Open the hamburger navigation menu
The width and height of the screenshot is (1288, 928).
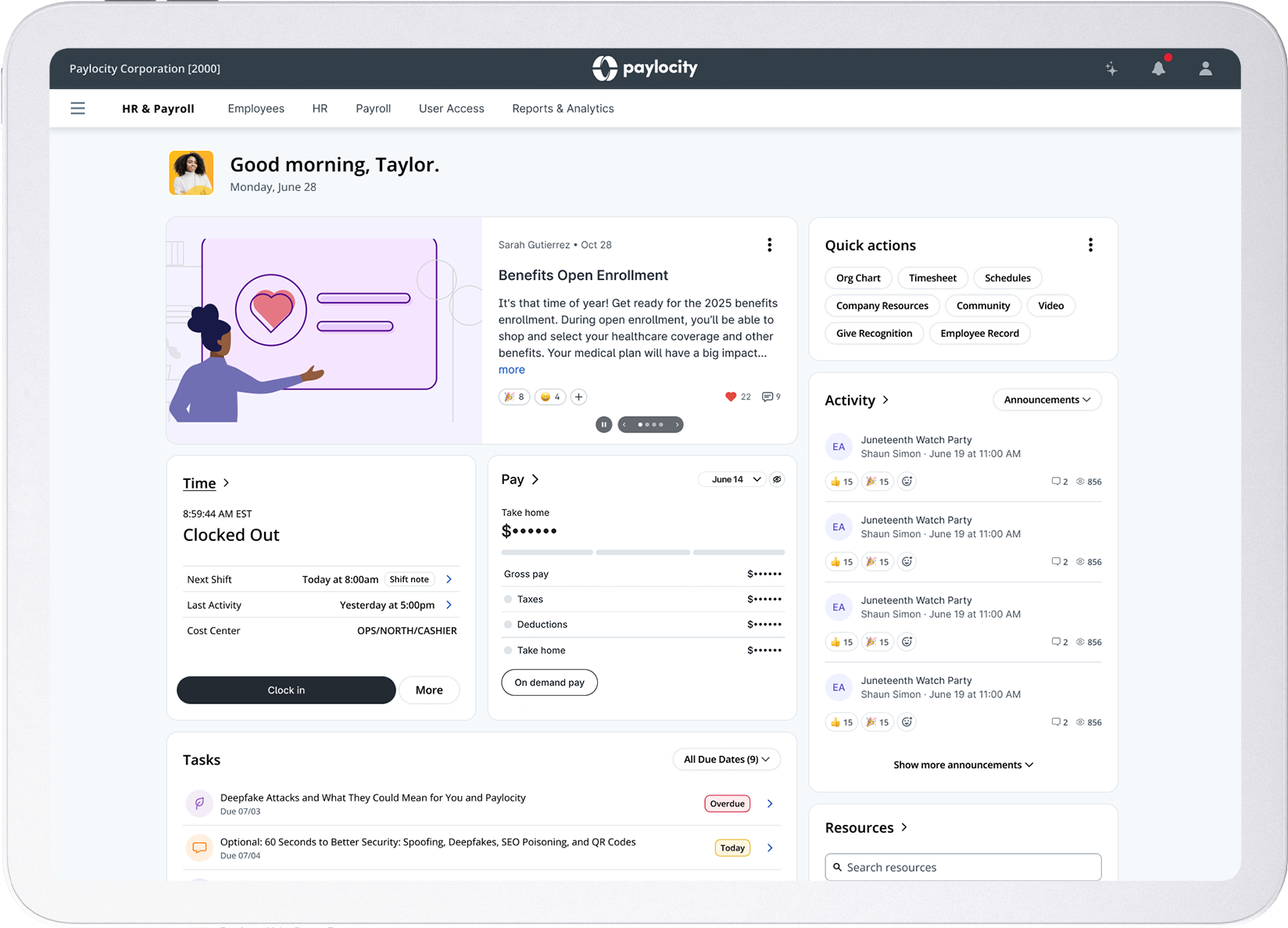77,109
